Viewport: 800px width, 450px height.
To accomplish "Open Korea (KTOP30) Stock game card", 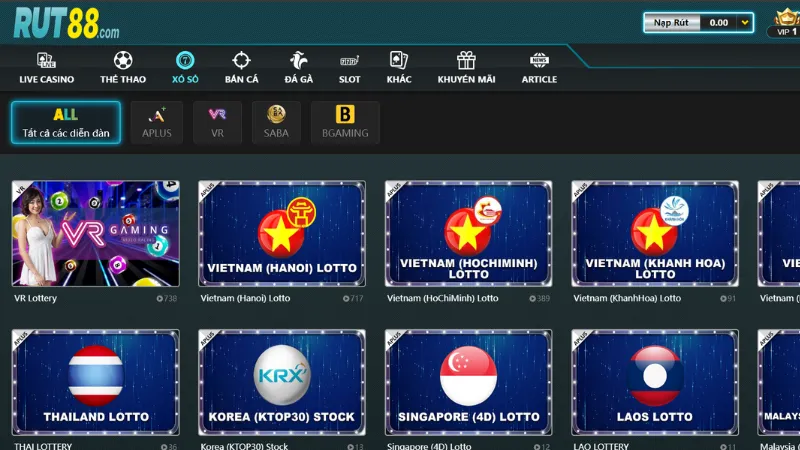I will pos(282,382).
